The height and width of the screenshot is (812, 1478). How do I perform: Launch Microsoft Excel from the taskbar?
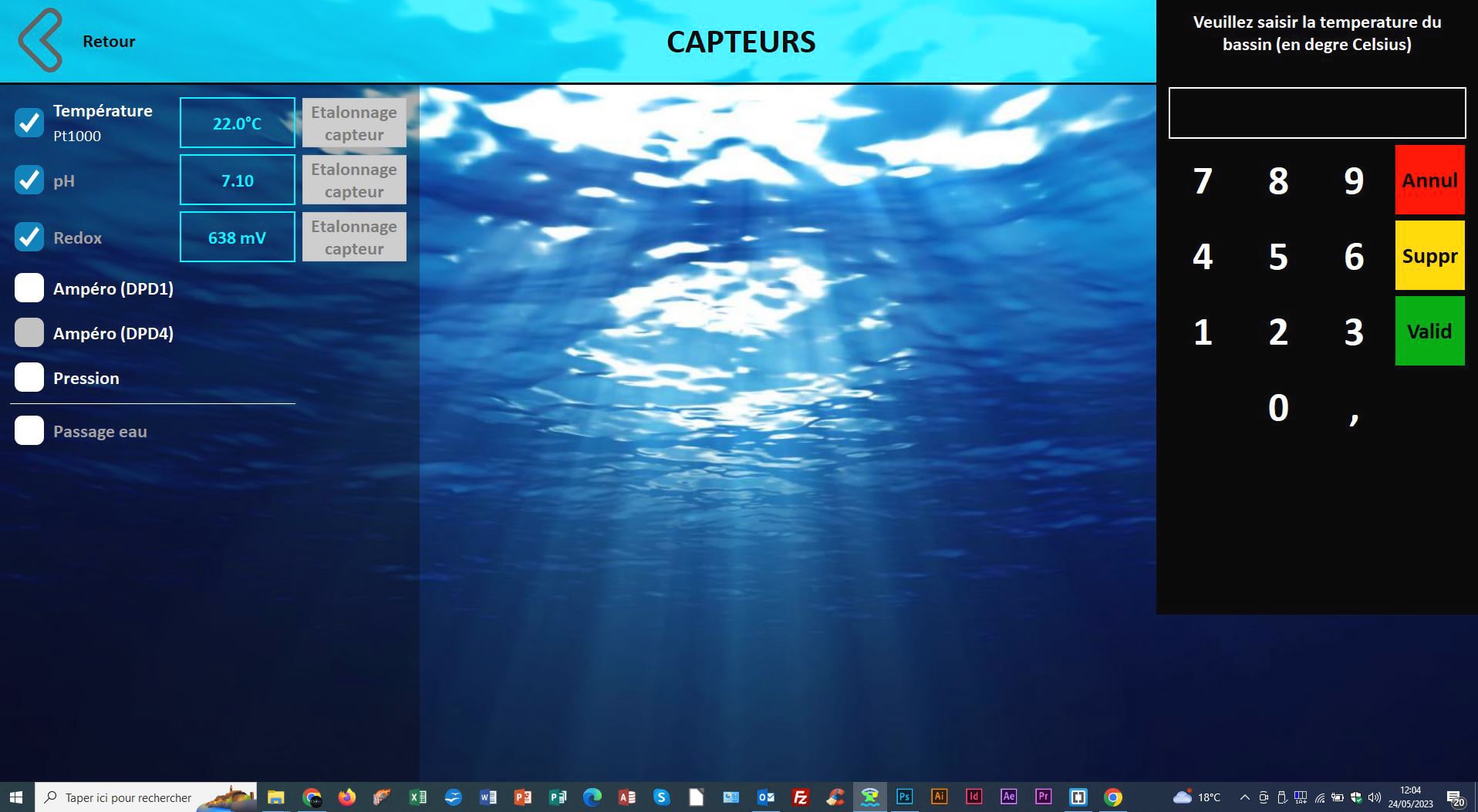(418, 797)
